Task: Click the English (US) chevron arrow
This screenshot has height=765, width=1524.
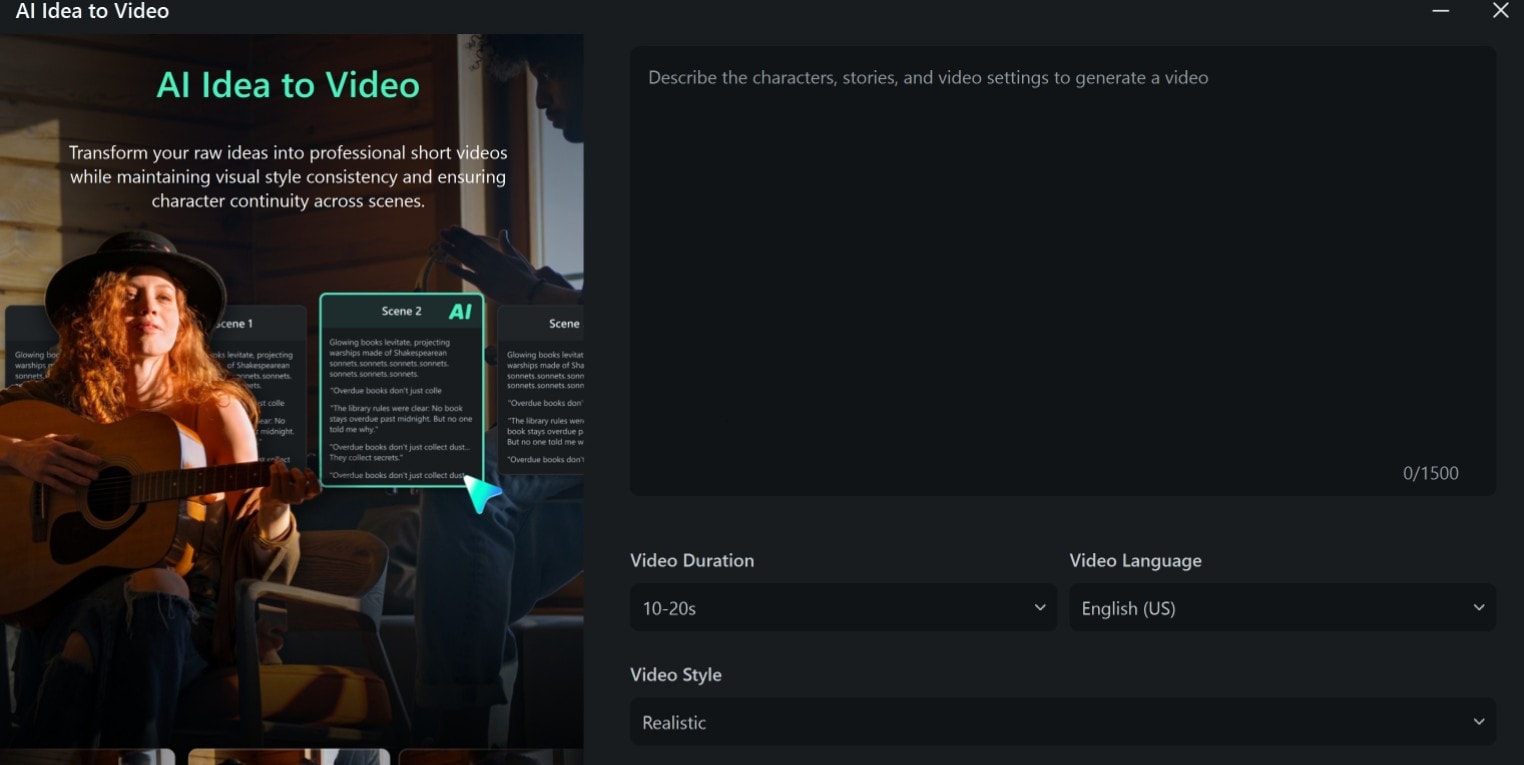Action: tap(1479, 608)
